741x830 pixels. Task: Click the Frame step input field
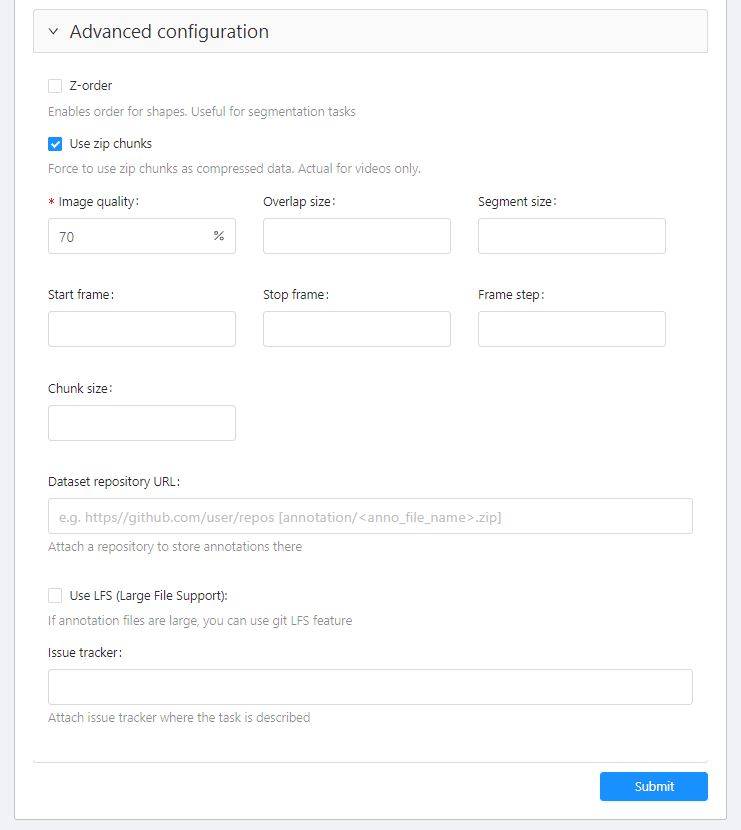(x=571, y=329)
